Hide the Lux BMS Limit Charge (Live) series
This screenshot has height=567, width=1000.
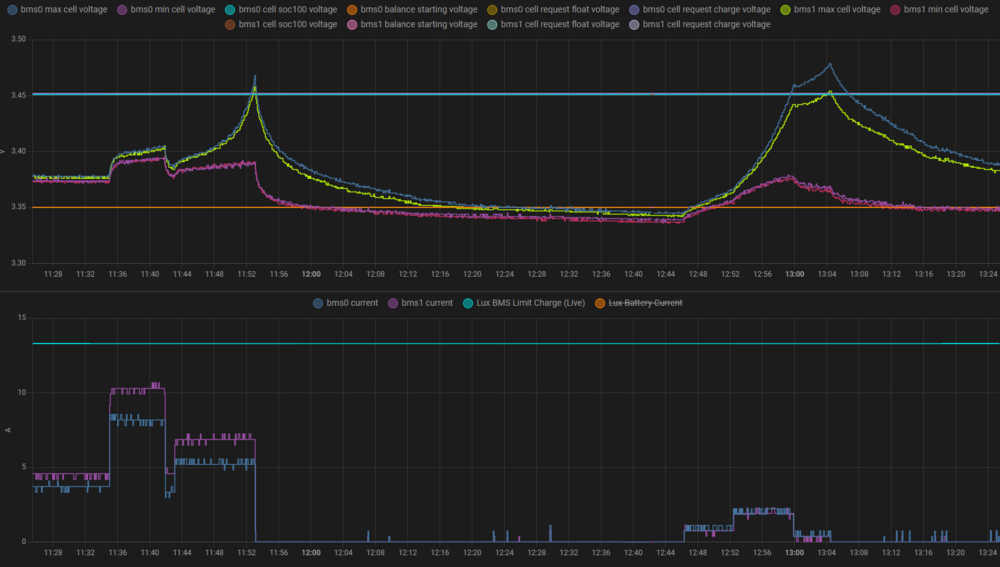pos(532,302)
